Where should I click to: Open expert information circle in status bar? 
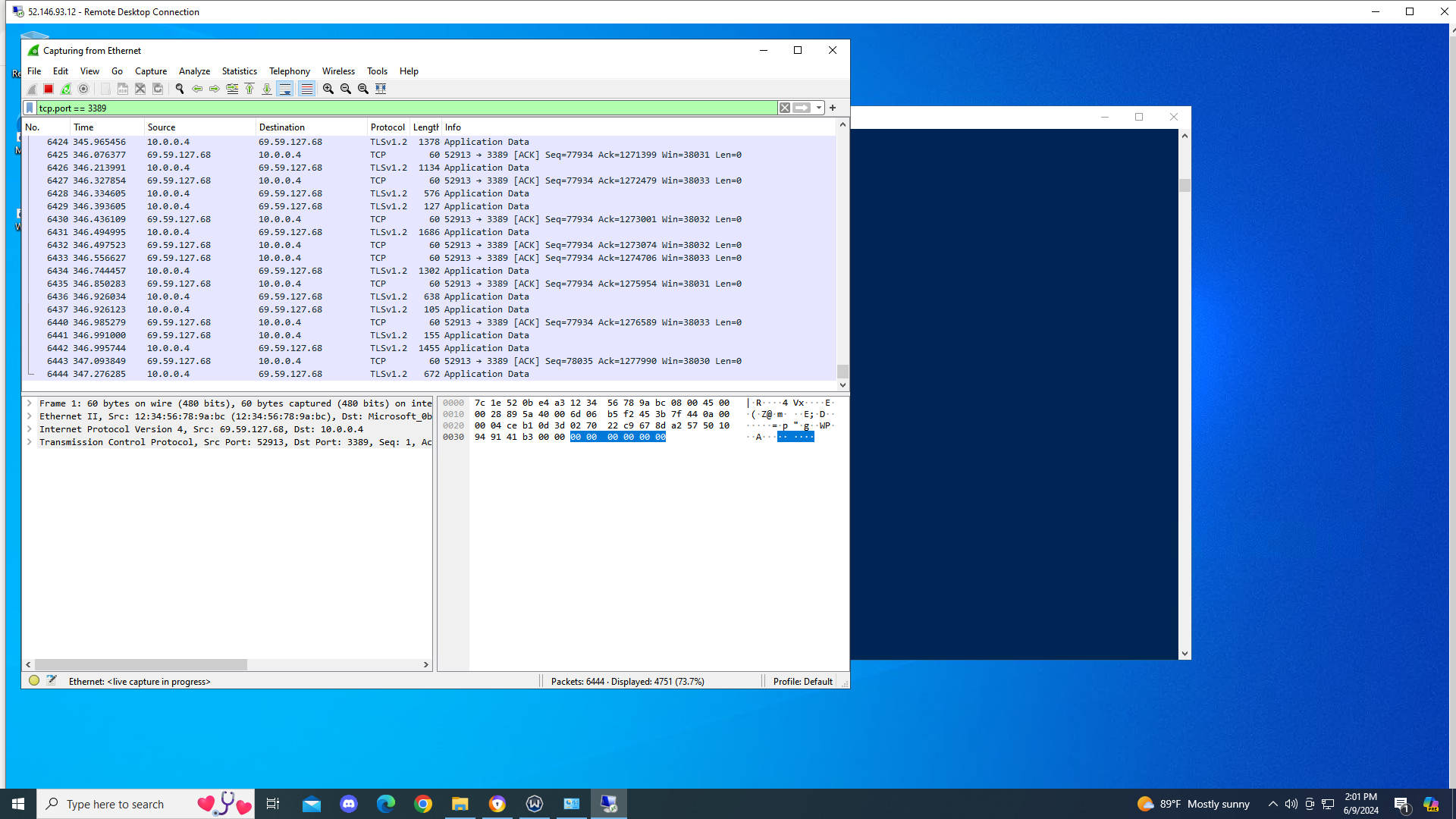point(34,680)
